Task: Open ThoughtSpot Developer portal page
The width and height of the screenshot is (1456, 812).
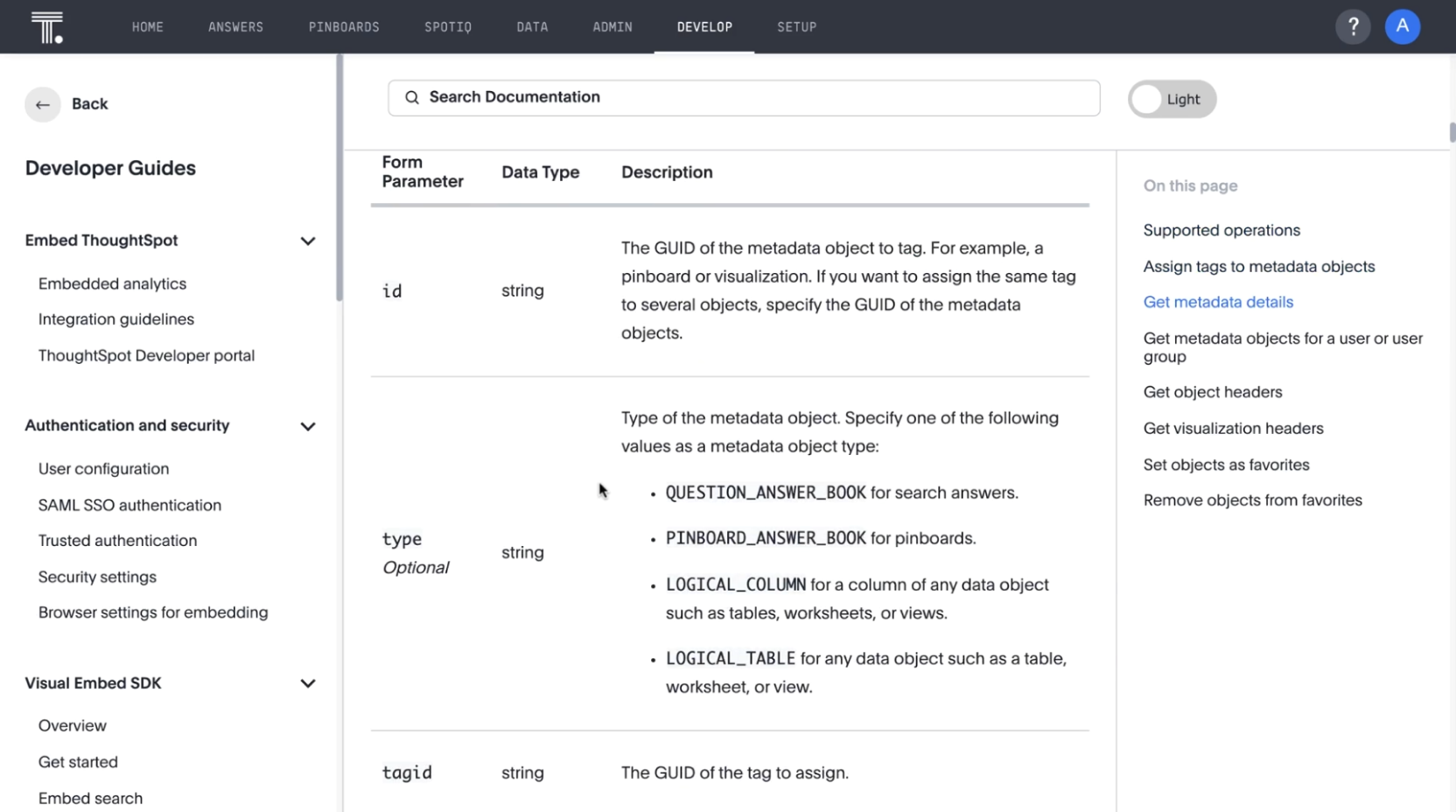Action: tap(146, 356)
